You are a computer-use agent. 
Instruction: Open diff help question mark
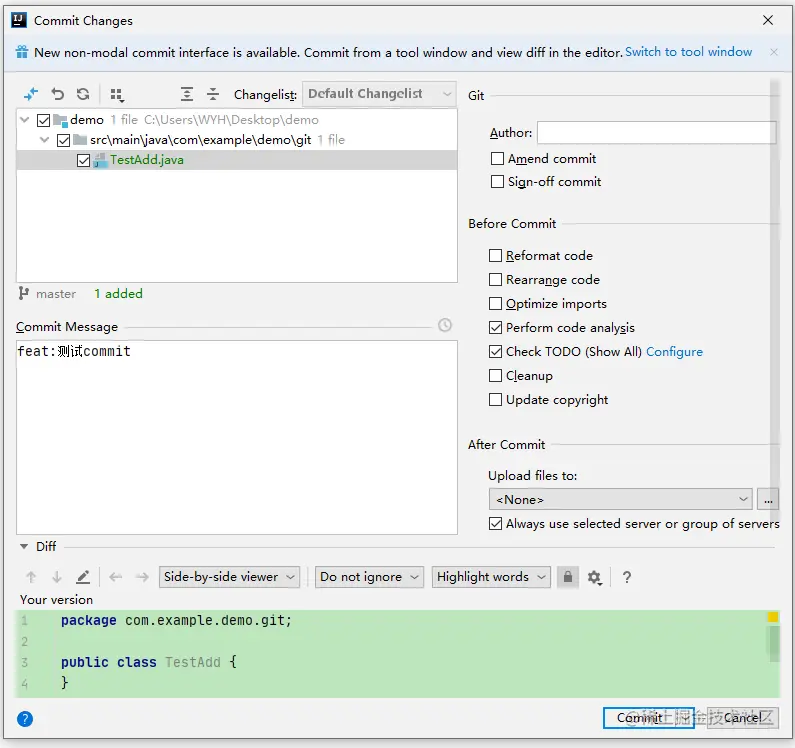click(627, 577)
